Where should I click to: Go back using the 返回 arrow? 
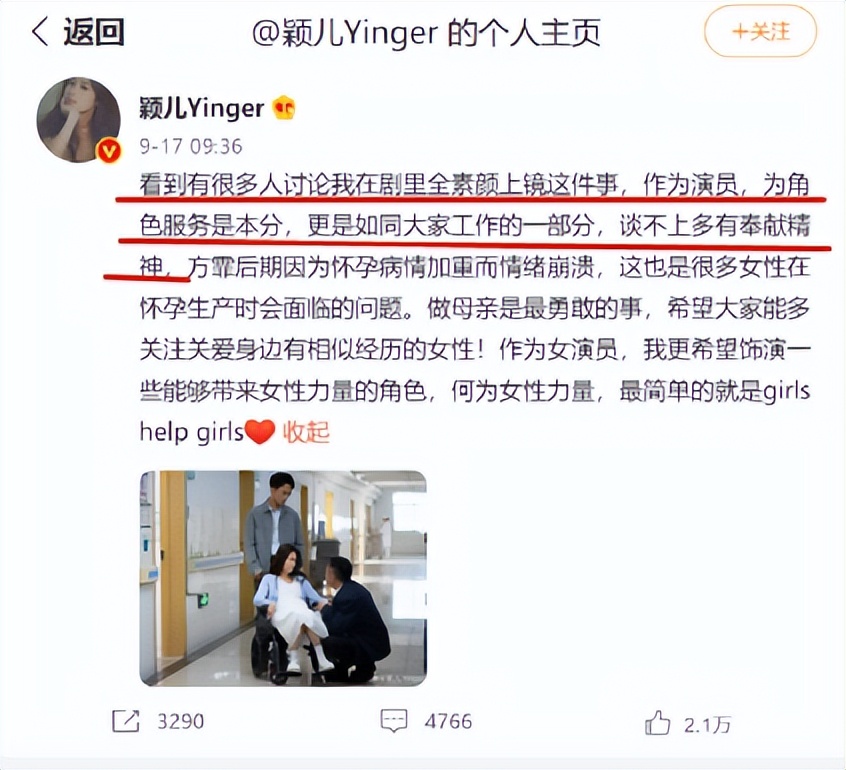pyautogui.click(x=40, y=31)
